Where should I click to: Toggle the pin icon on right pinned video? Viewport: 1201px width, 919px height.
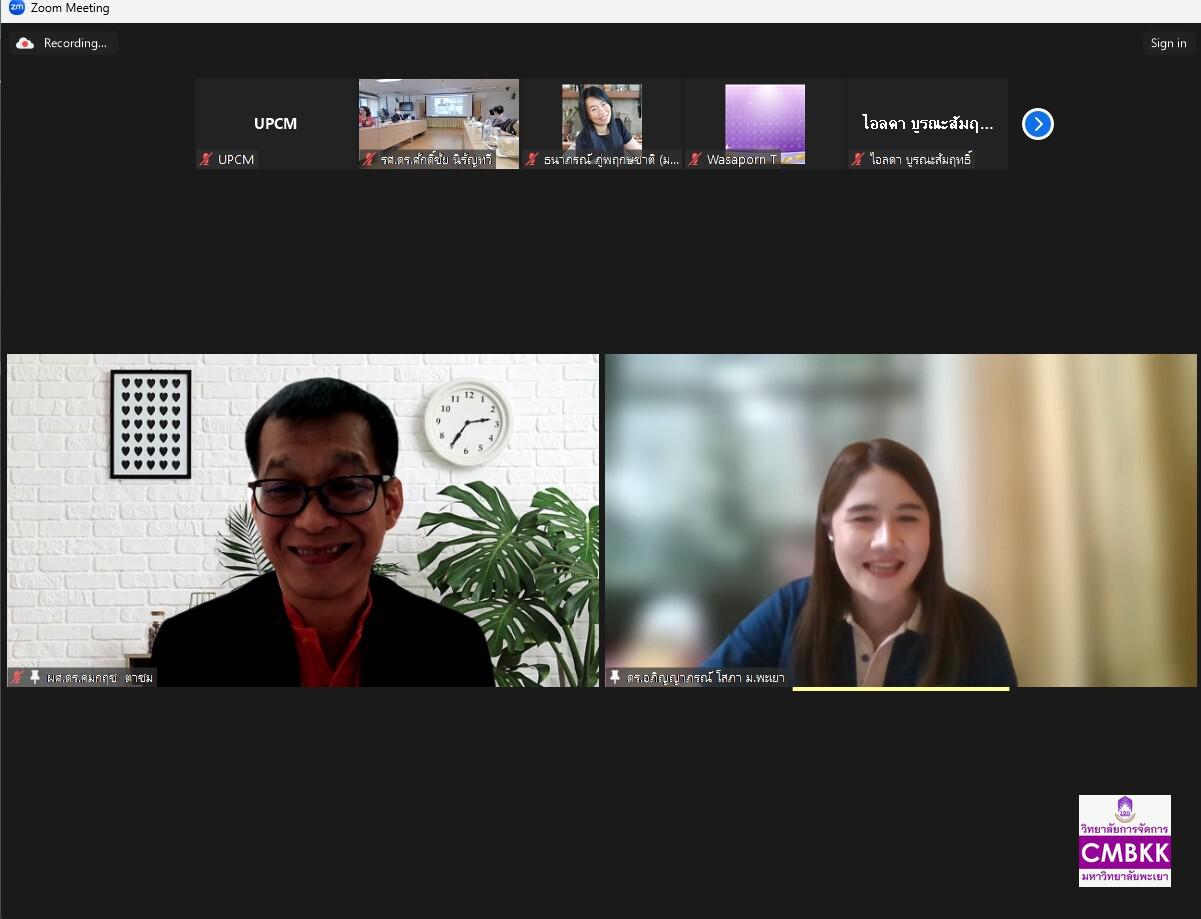615,677
